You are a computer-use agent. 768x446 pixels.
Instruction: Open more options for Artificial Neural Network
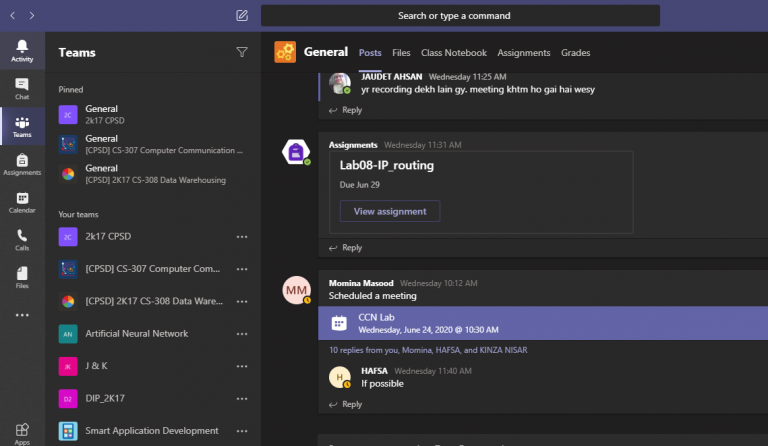242,333
